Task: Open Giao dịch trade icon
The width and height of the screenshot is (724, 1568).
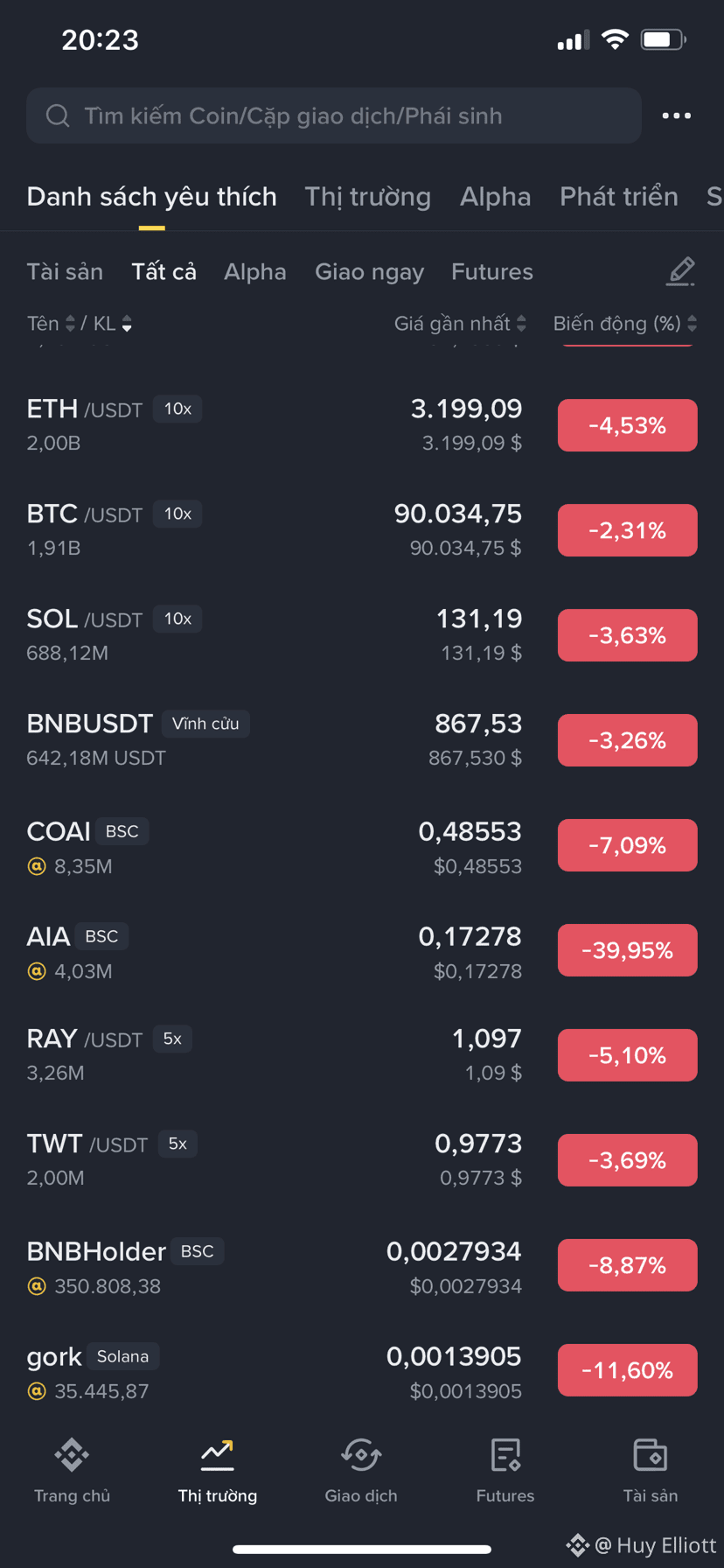Action: [361, 1455]
